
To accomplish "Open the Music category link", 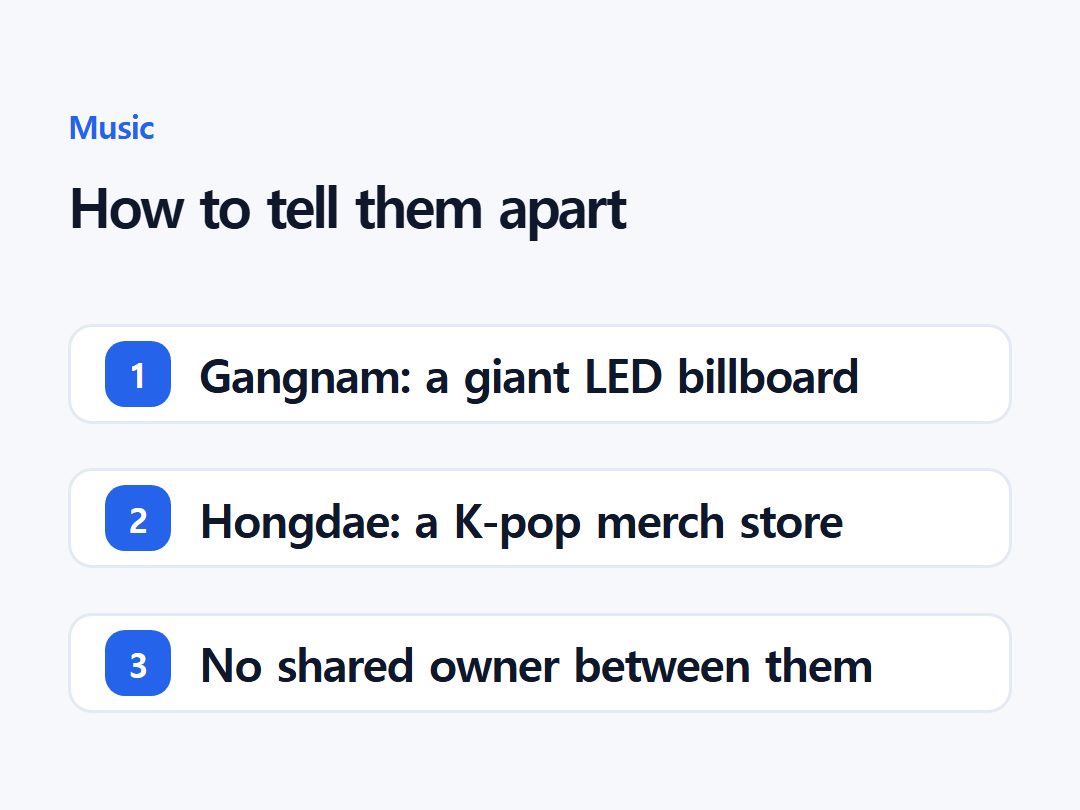I will pyautogui.click(x=112, y=128).
